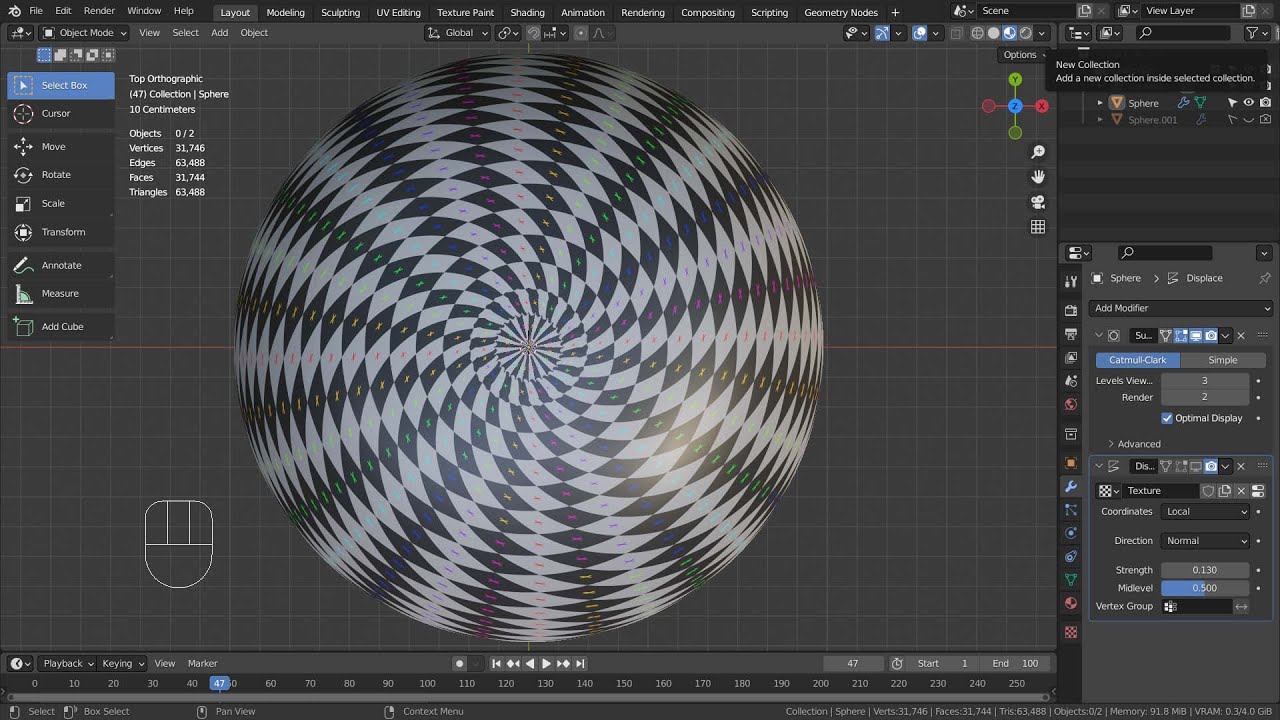
Task: Toggle the Optimal Display checkbox
Action: [1167, 418]
